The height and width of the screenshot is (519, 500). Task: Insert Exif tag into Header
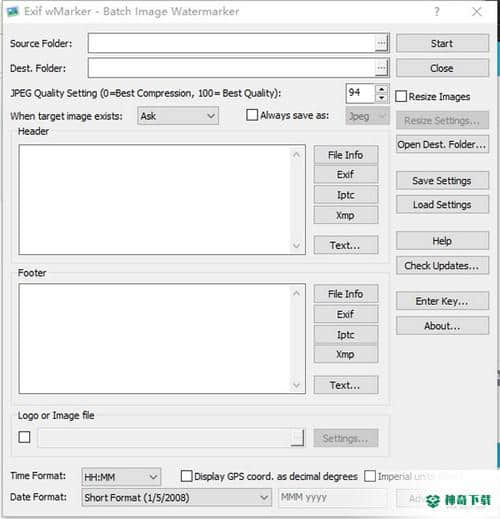pos(346,174)
